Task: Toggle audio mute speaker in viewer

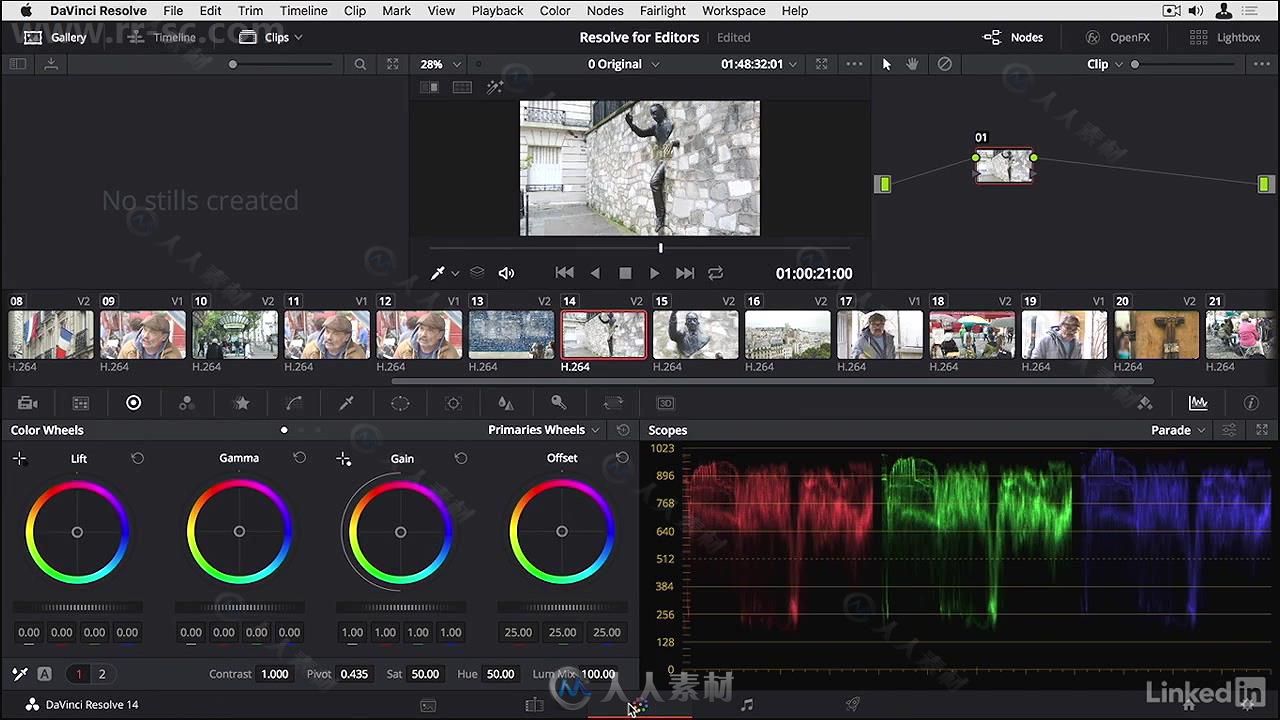Action: tap(507, 273)
